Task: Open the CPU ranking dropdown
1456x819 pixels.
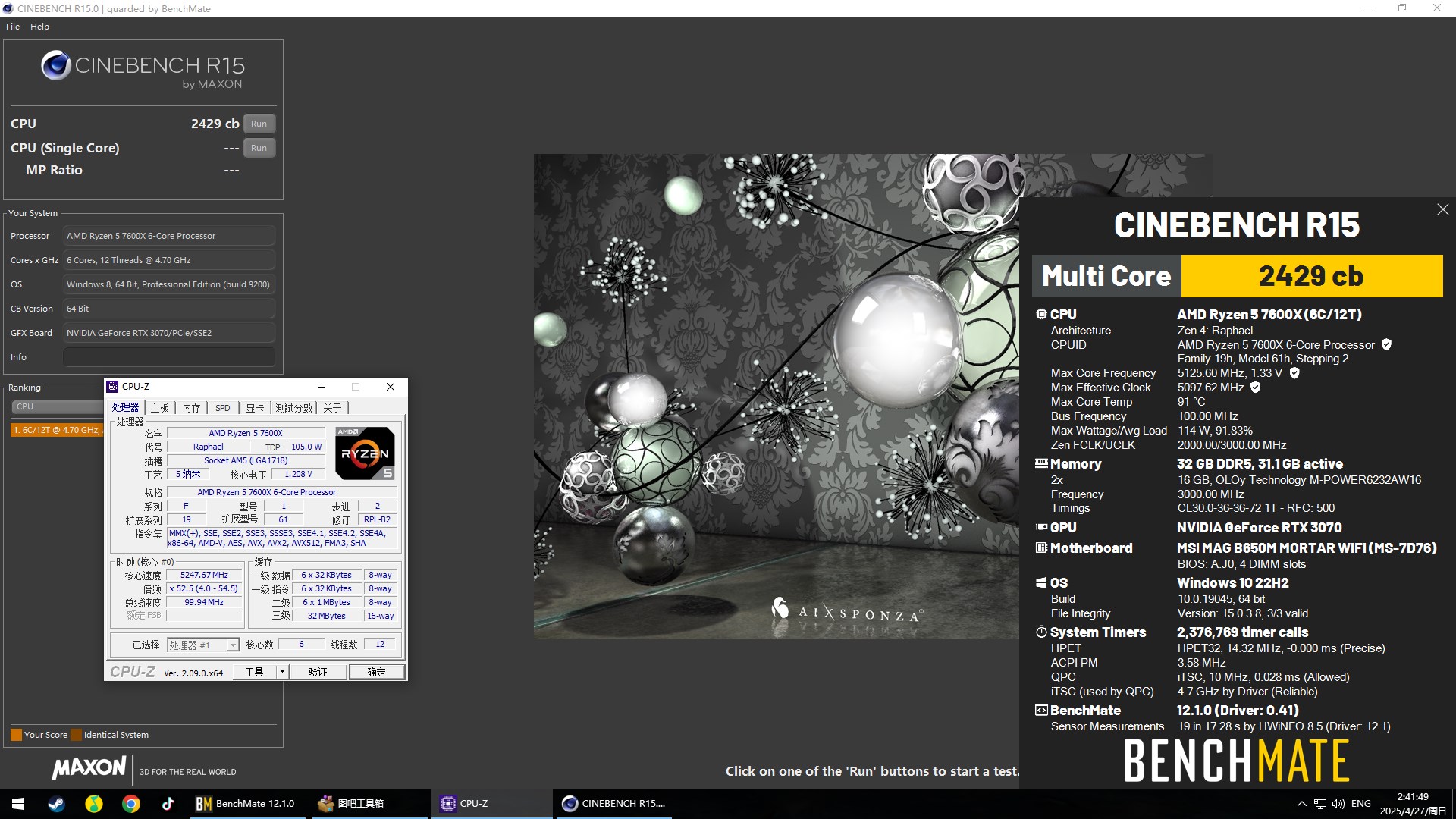Action: click(x=58, y=406)
